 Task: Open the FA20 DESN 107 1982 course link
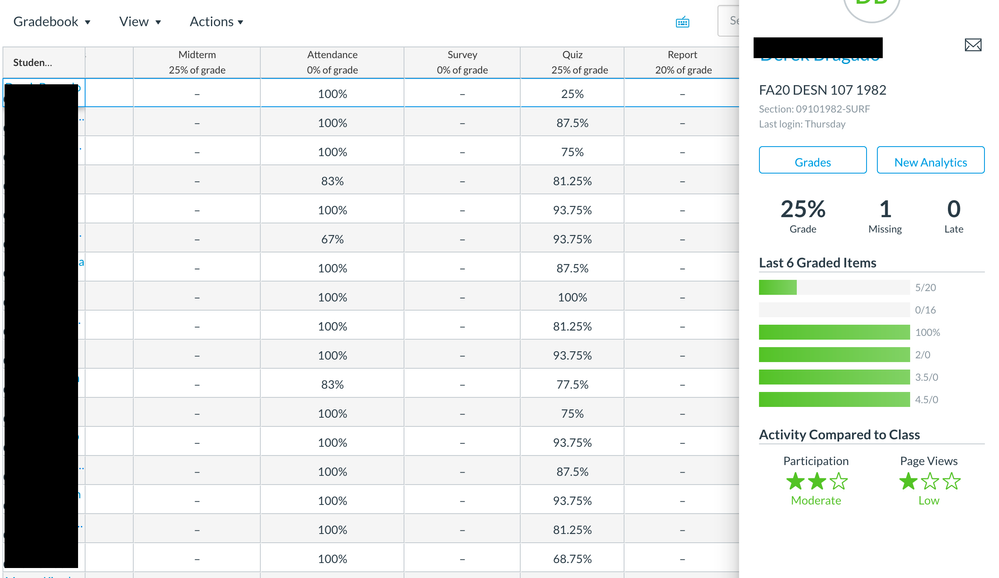[822, 90]
